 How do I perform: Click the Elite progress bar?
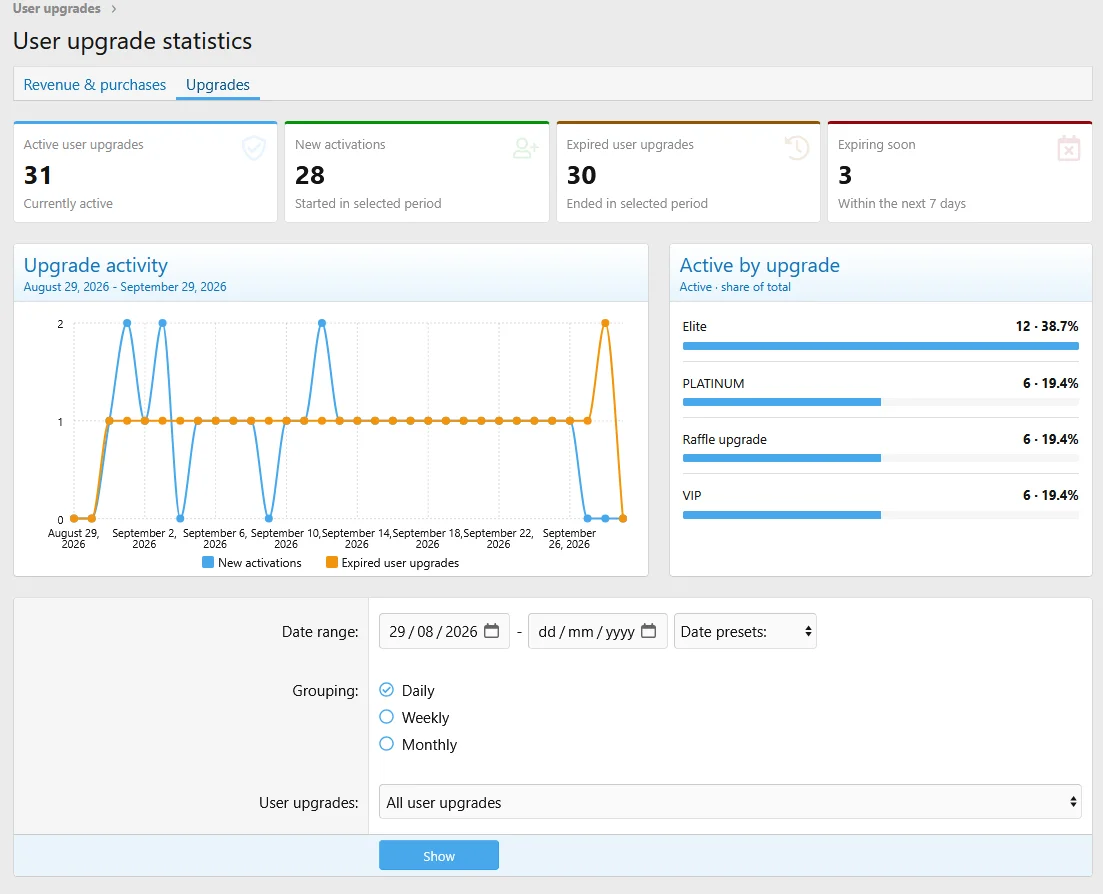(881, 346)
